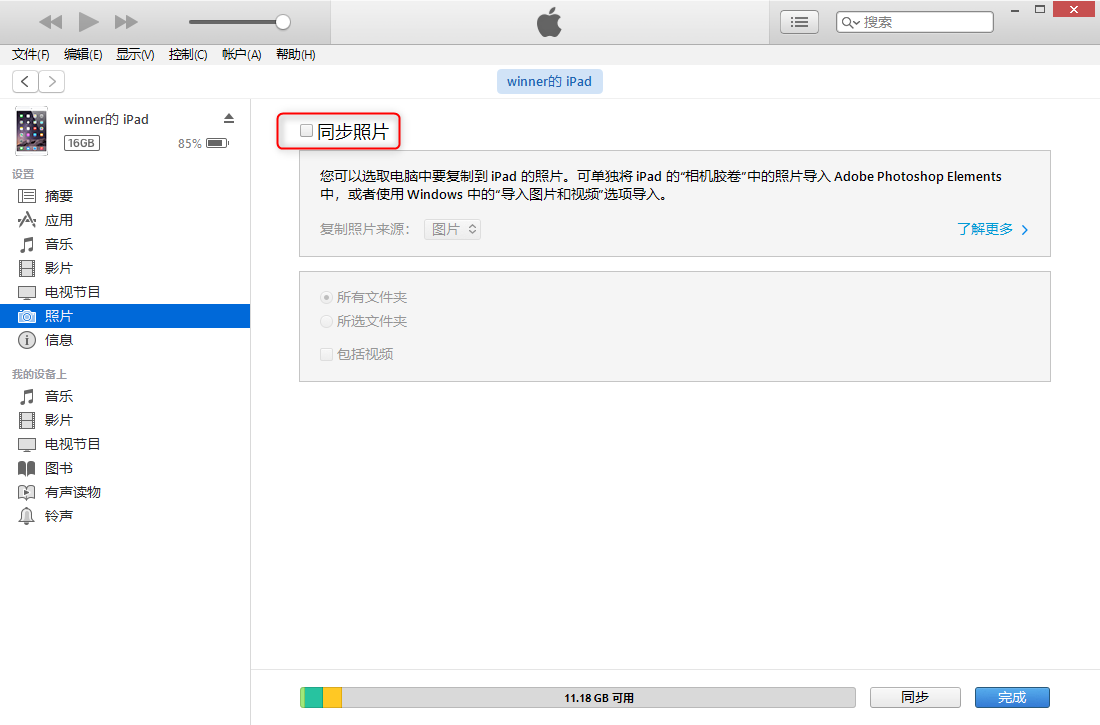Adjust the volume slider knob
The height and width of the screenshot is (725, 1100).
point(283,22)
